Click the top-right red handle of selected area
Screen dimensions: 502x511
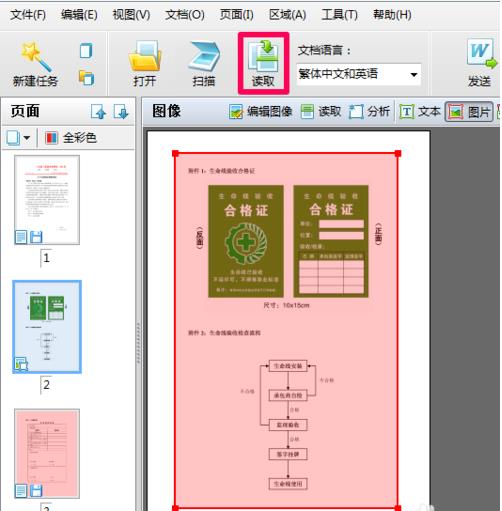(x=398, y=153)
